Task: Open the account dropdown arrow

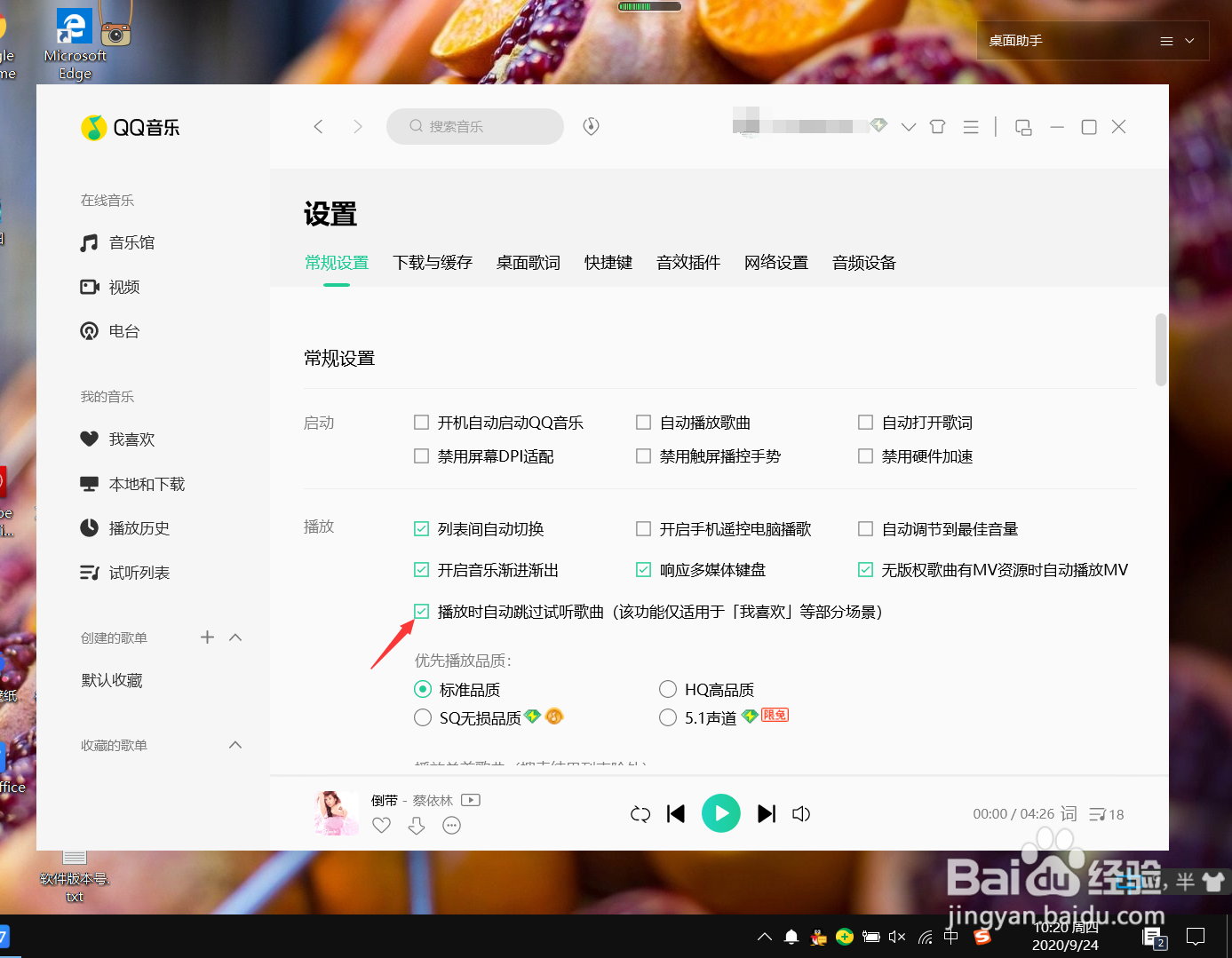Action: 908,127
